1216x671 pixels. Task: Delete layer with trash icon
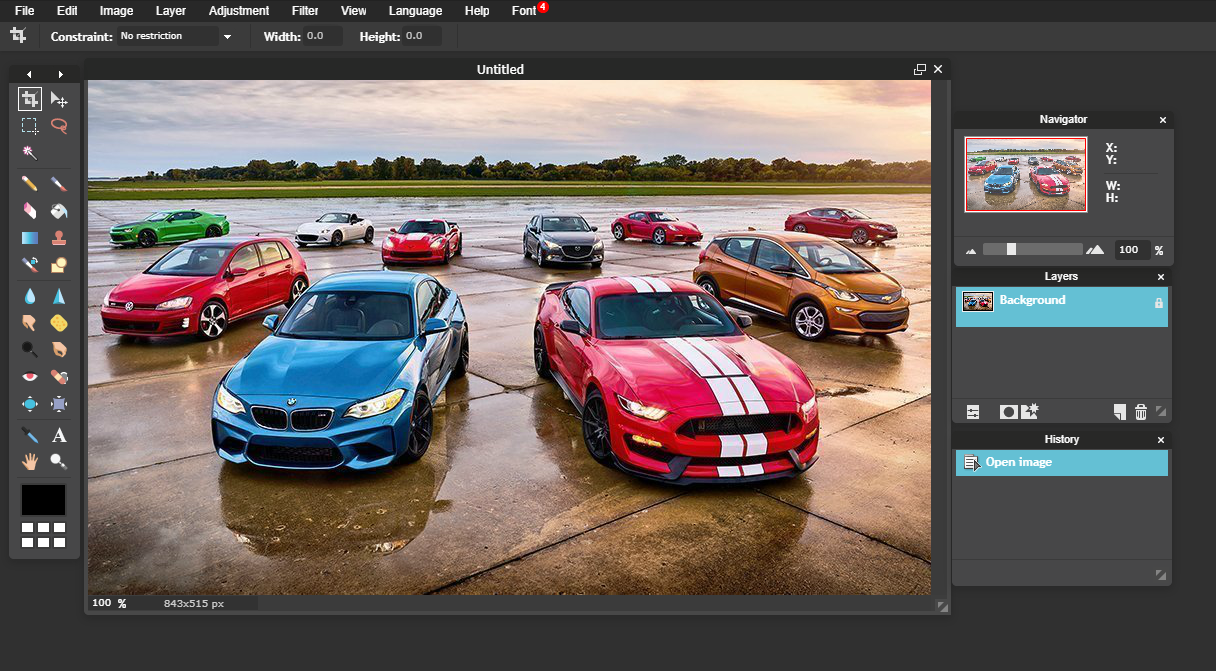pyautogui.click(x=1140, y=412)
